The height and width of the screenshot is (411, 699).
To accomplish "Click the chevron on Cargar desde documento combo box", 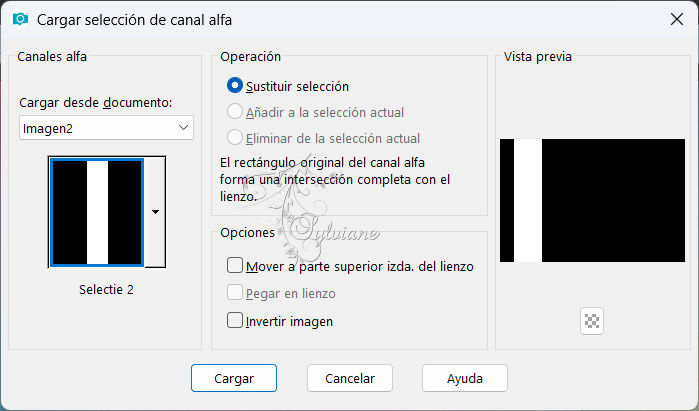I will (x=183, y=128).
